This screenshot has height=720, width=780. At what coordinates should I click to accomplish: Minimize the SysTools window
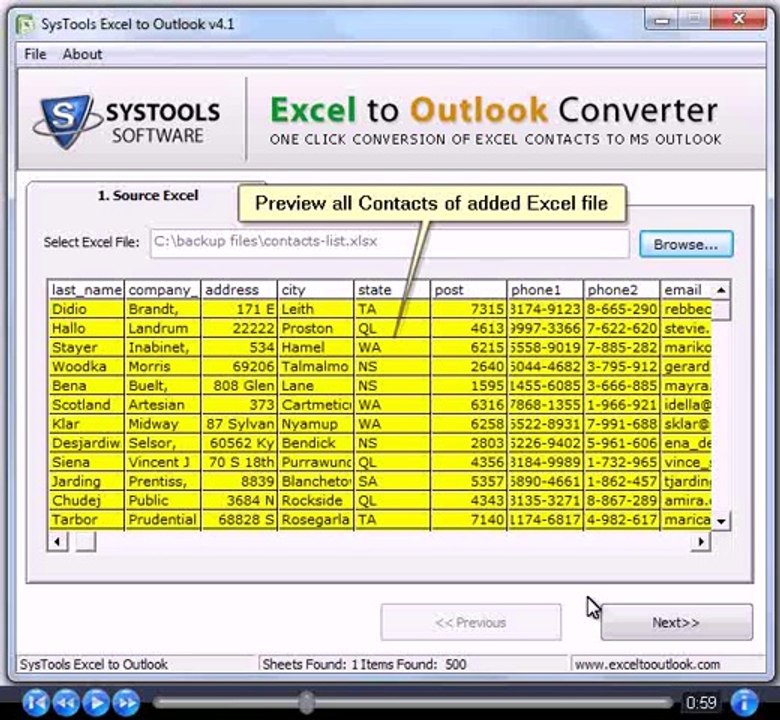coord(663,20)
